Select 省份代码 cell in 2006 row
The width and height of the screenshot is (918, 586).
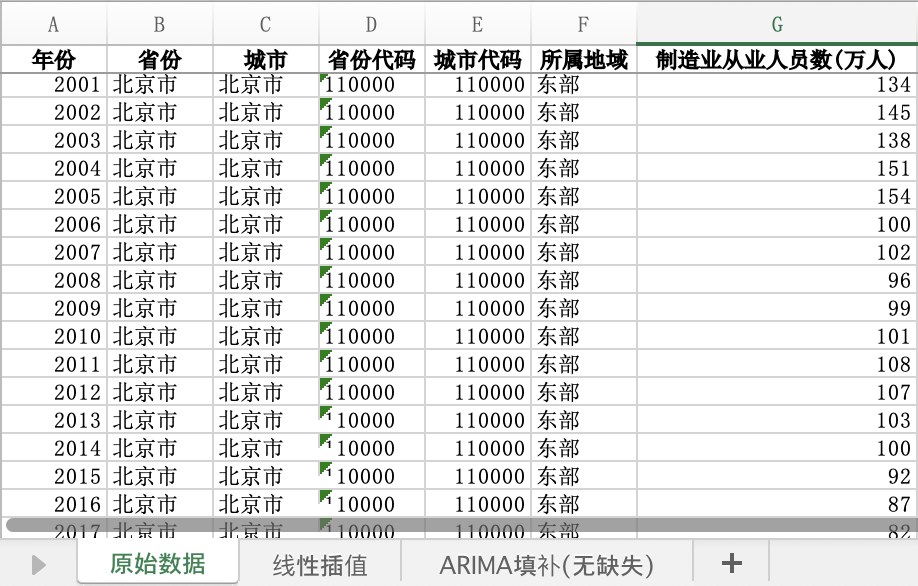pos(372,224)
